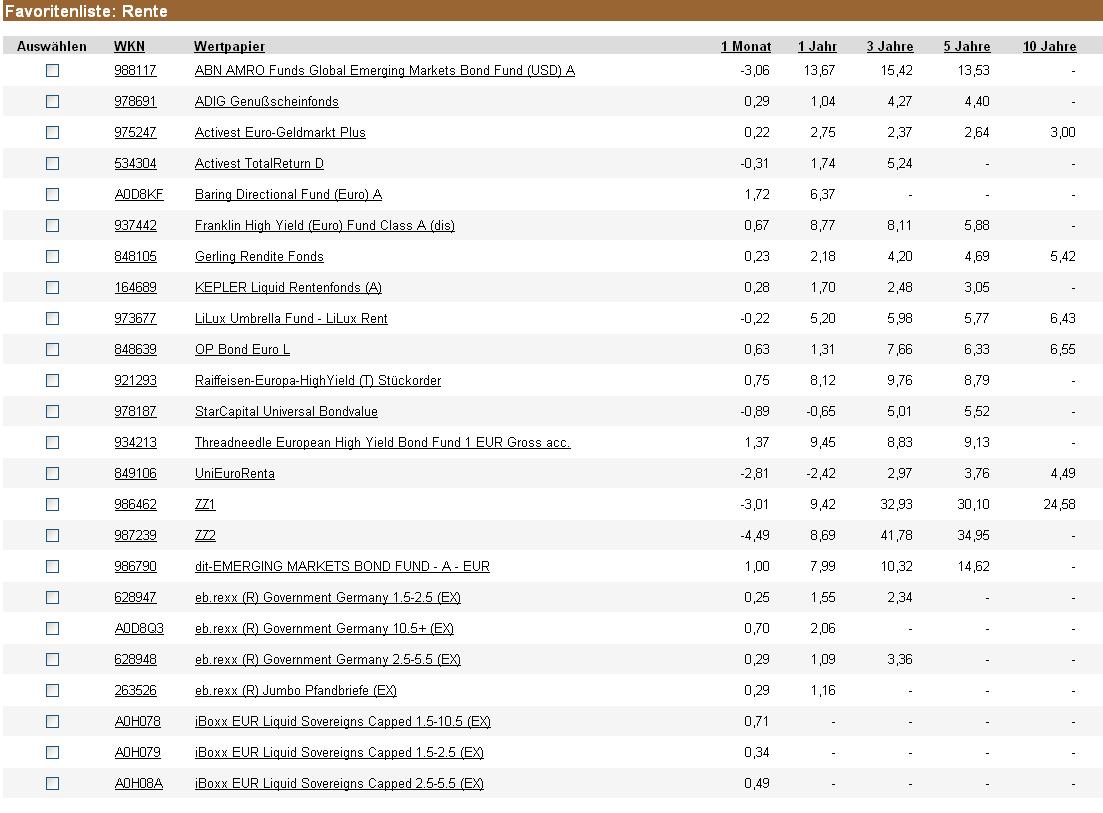The width and height of the screenshot is (1103, 813).
Task: Check the box for ABN AMRO Global Emerging Markets fund
Action: click(x=52, y=70)
